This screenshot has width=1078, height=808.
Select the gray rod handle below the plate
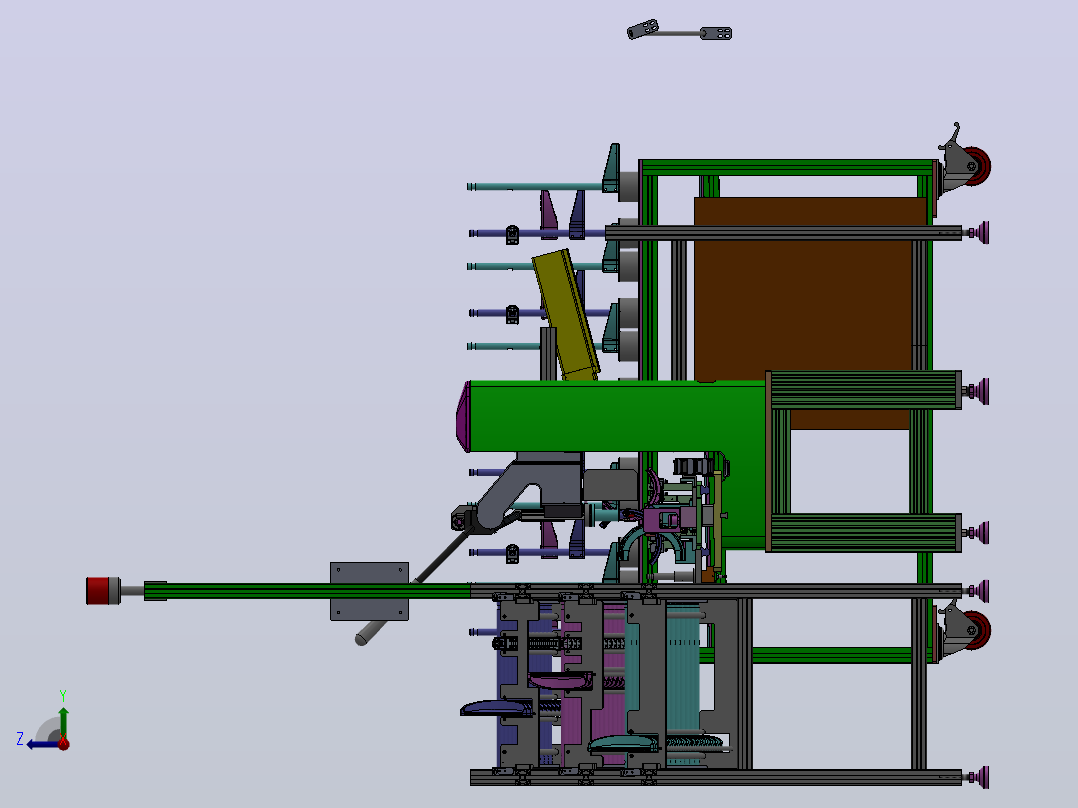(371, 633)
